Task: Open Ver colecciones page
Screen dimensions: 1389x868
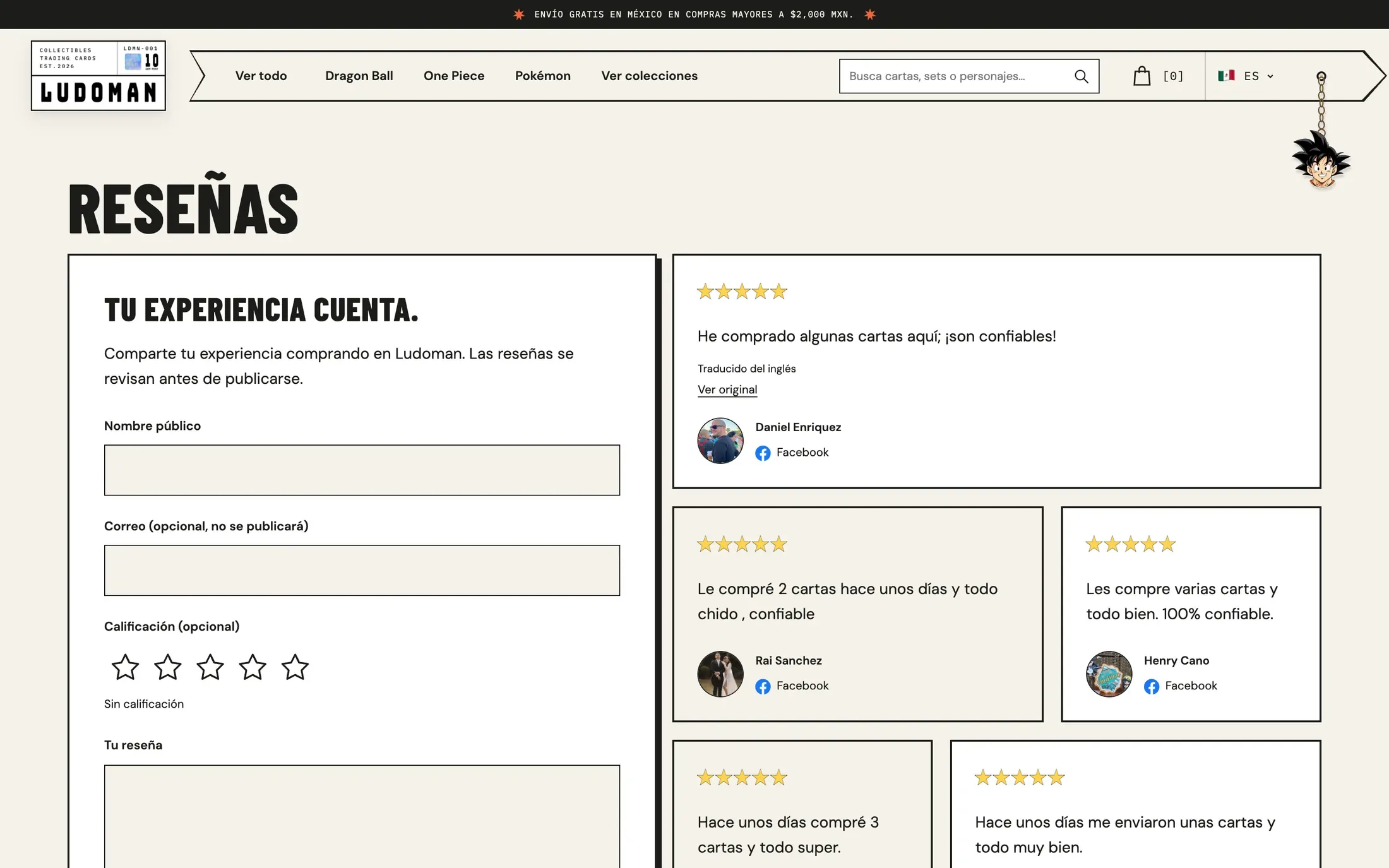Action: [650, 76]
